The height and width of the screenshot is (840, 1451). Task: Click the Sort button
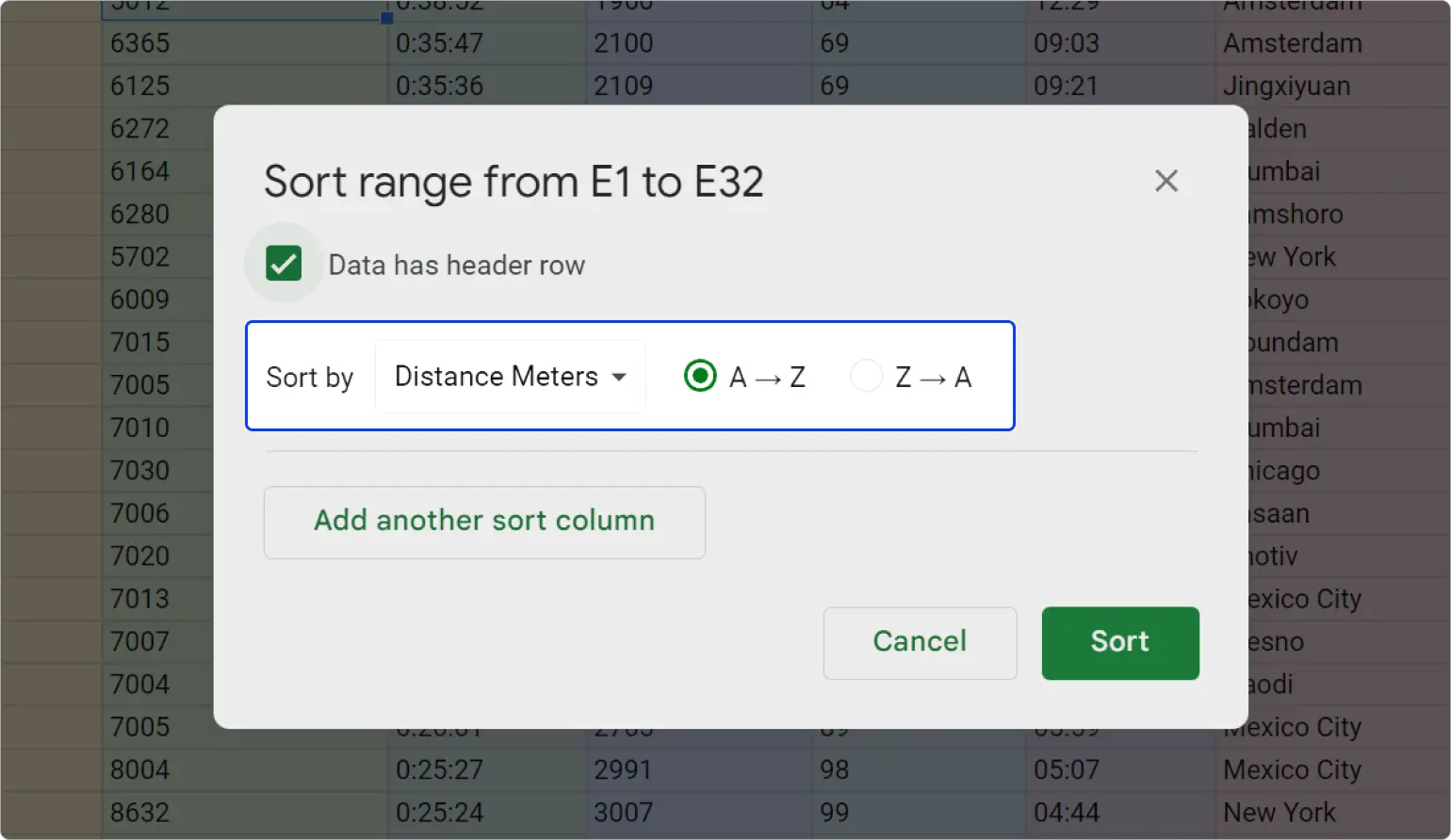(x=1119, y=643)
